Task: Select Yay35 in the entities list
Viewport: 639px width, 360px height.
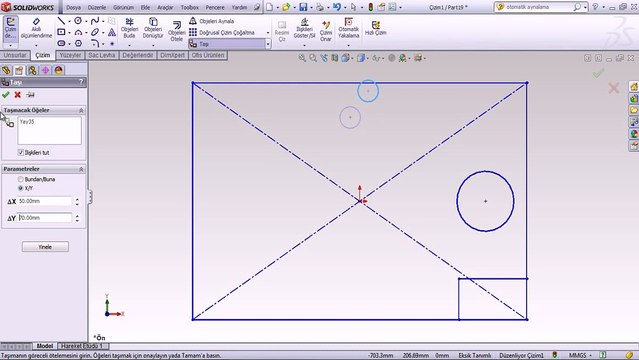Action: (x=27, y=121)
